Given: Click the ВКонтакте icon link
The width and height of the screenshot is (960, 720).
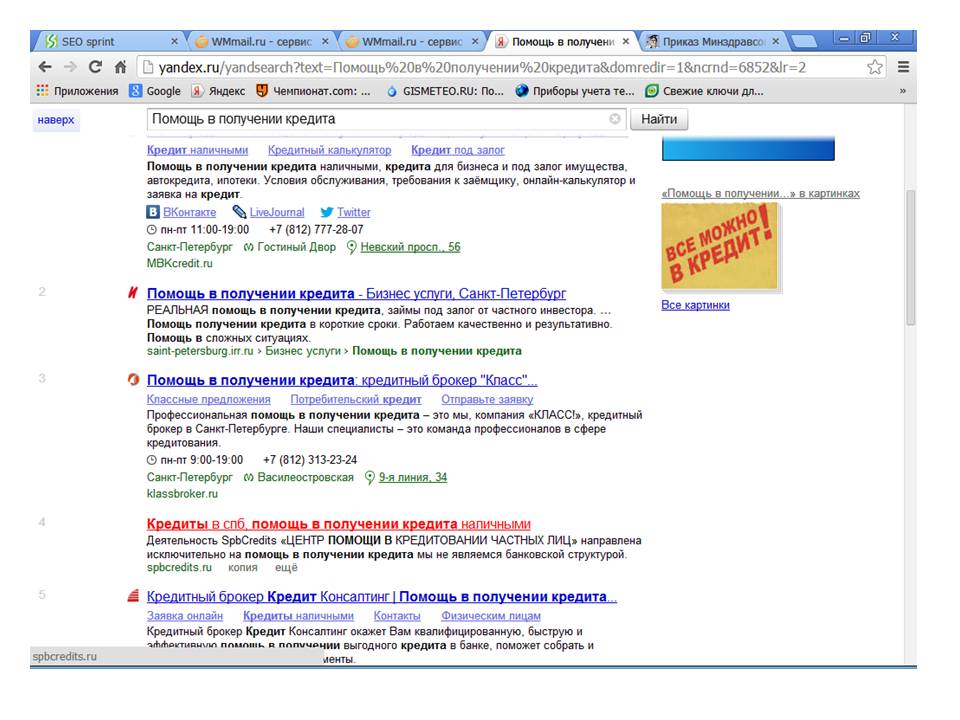Looking at the screenshot, I should pyautogui.click(x=153, y=212).
